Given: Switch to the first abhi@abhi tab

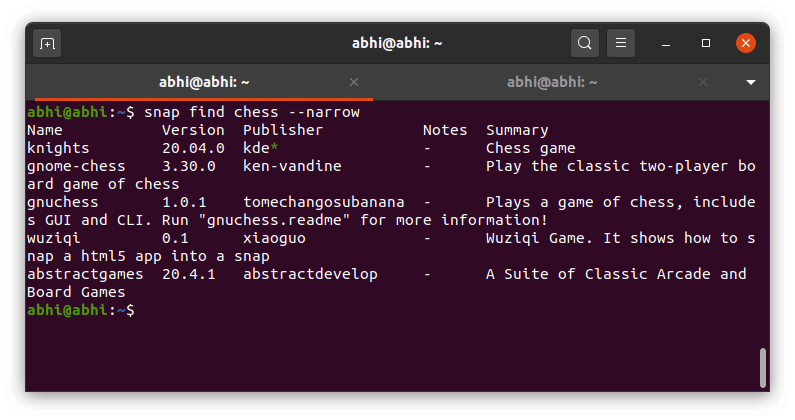Looking at the screenshot, I should click(204, 82).
